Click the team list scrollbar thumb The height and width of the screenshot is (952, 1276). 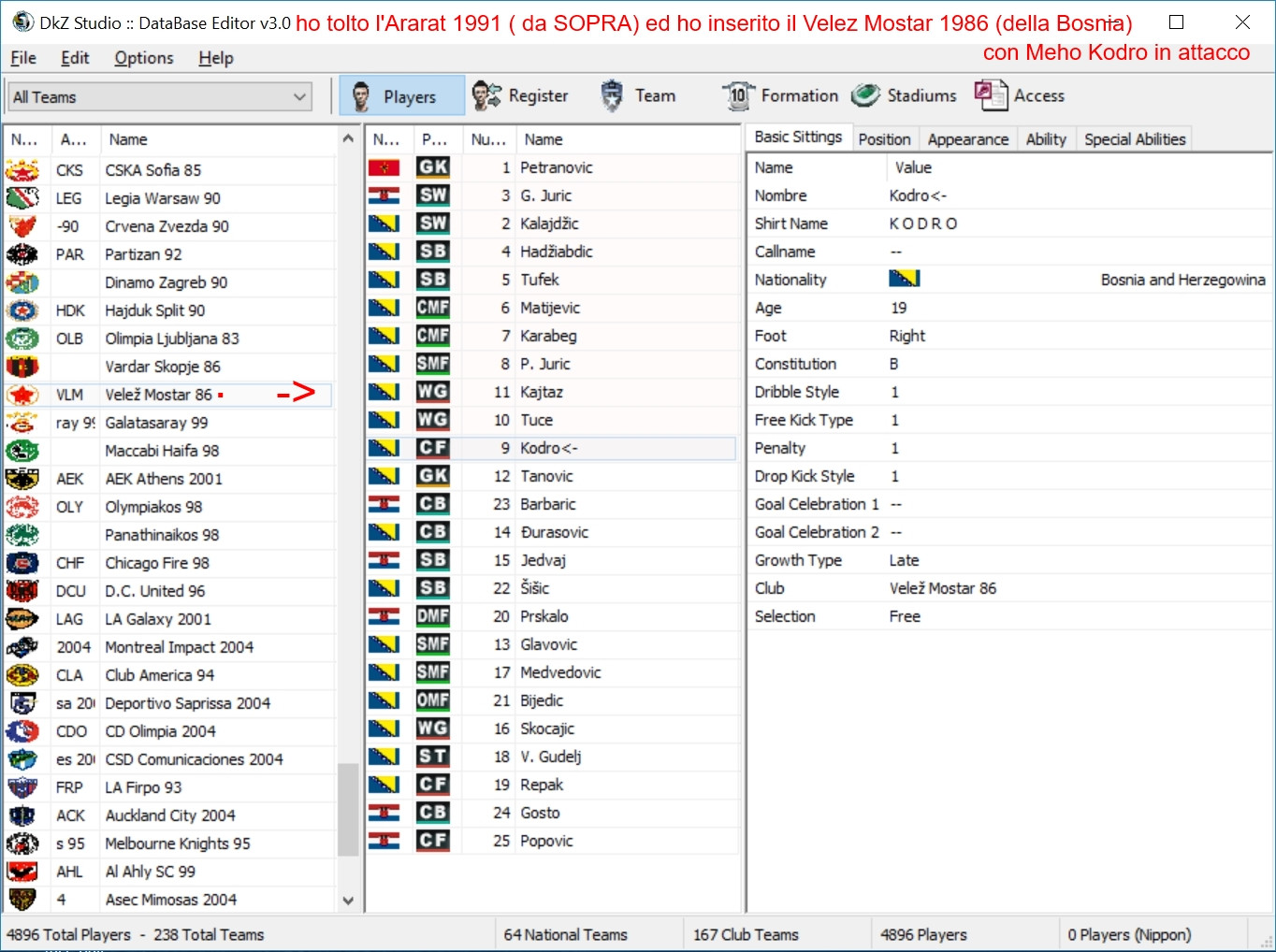pyautogui.click(x=348, y=810)
